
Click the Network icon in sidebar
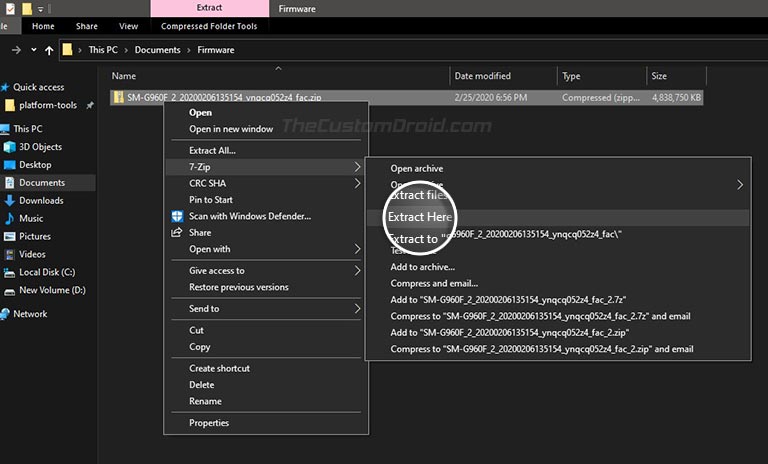5,314
